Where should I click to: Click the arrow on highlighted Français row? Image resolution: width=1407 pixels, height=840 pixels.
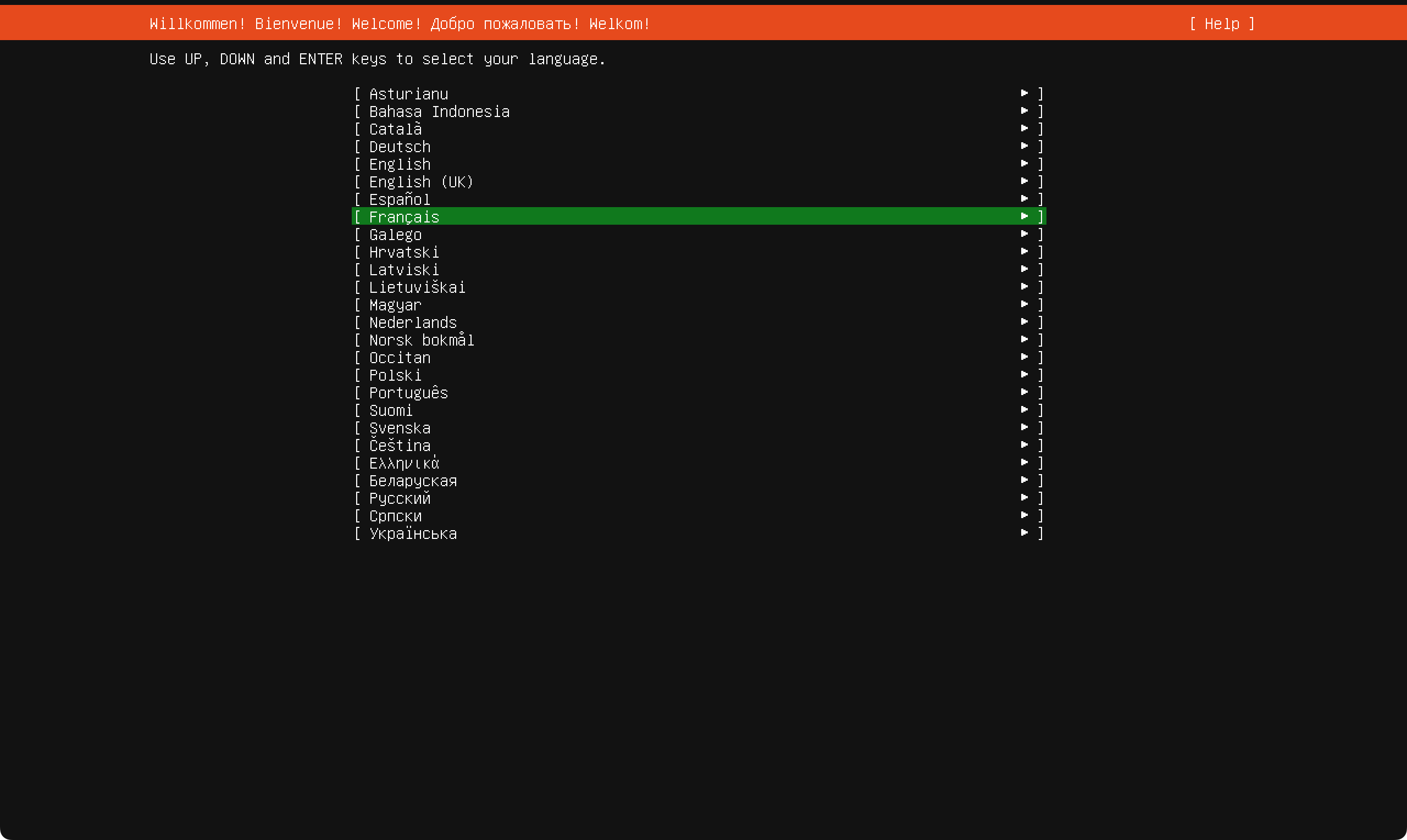[x=1024, y=216]
